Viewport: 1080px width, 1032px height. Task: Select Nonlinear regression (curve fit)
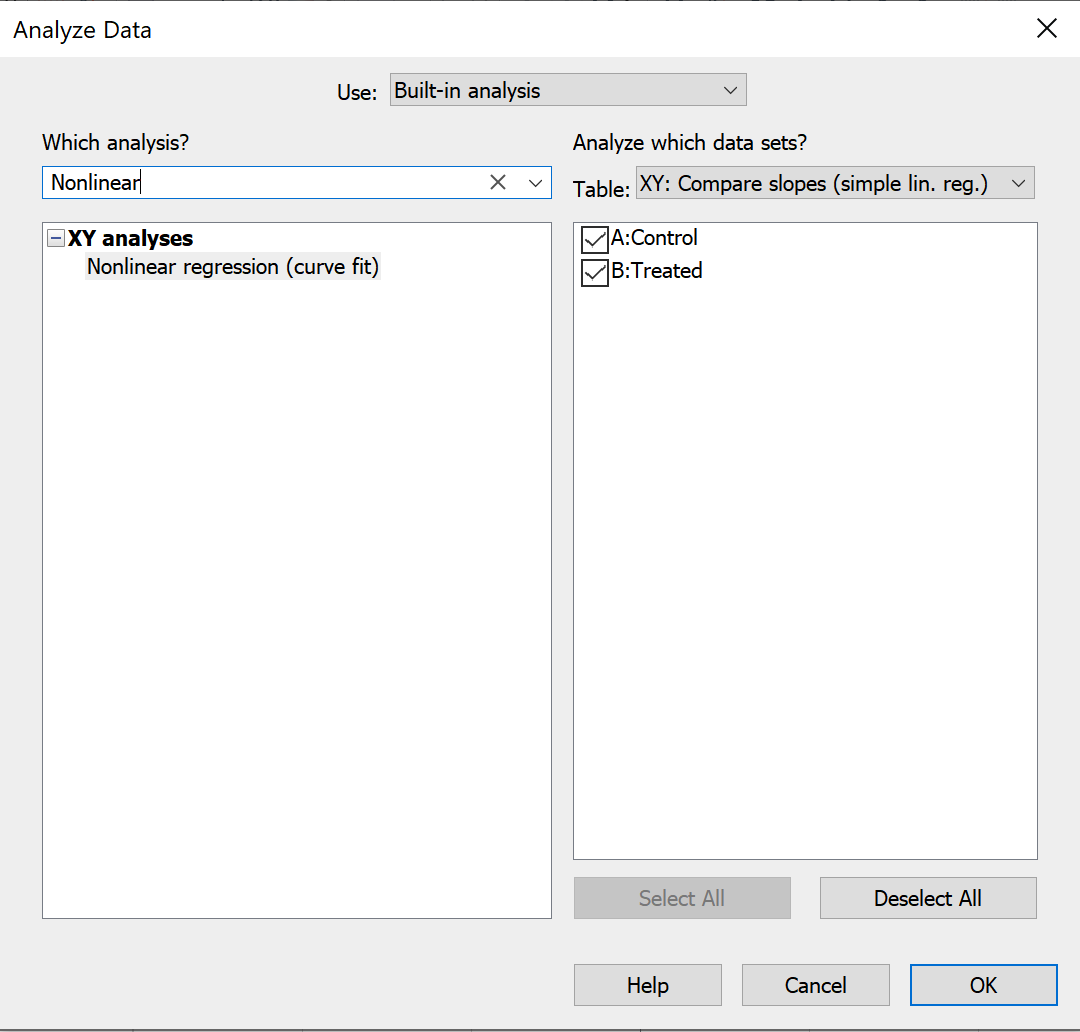point(233,267)
